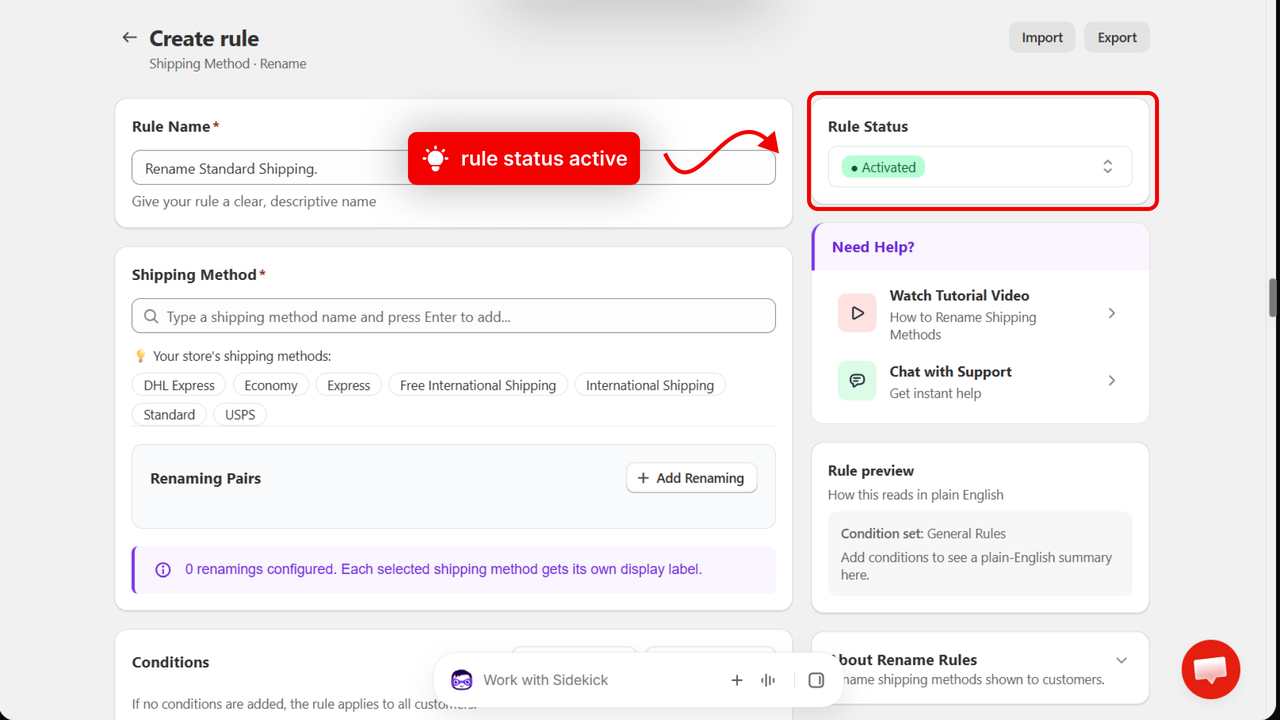Select the Standard shipping method chip
This screenshot has width=1280, height=720.
[169, 414]
